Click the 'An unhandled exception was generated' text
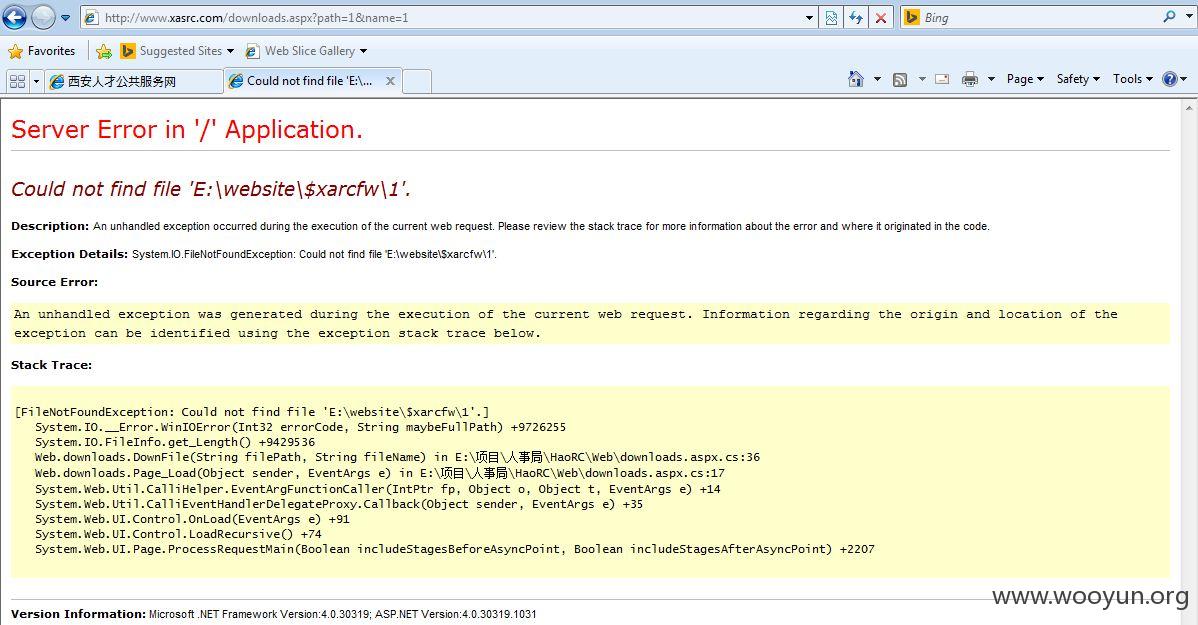Screen dimensions: 1198x625 pyautogui.click(x=565, y=324)
